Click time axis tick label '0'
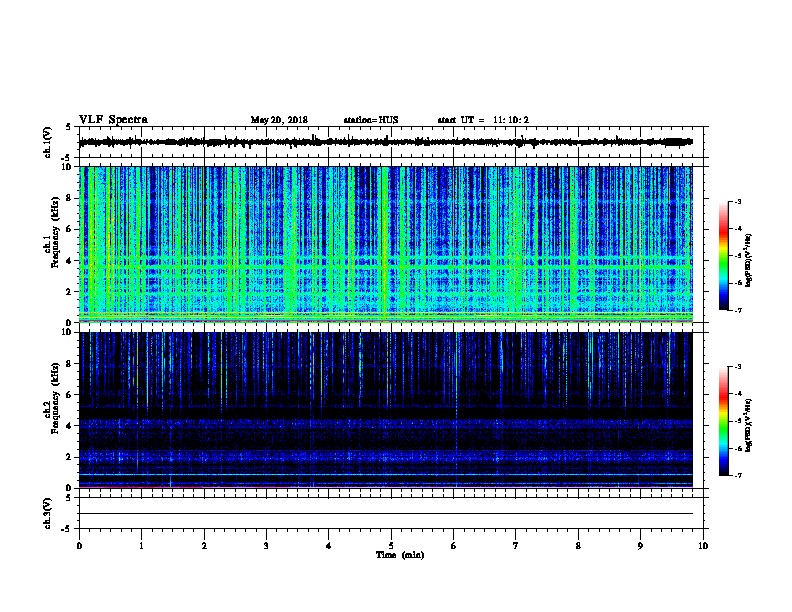This screenshot has width=792, height=612. pyautogui.click(x=79, y=546)
